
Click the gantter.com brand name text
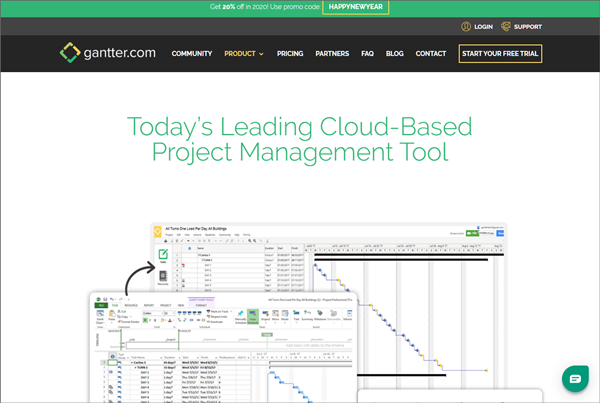(120, 53)
